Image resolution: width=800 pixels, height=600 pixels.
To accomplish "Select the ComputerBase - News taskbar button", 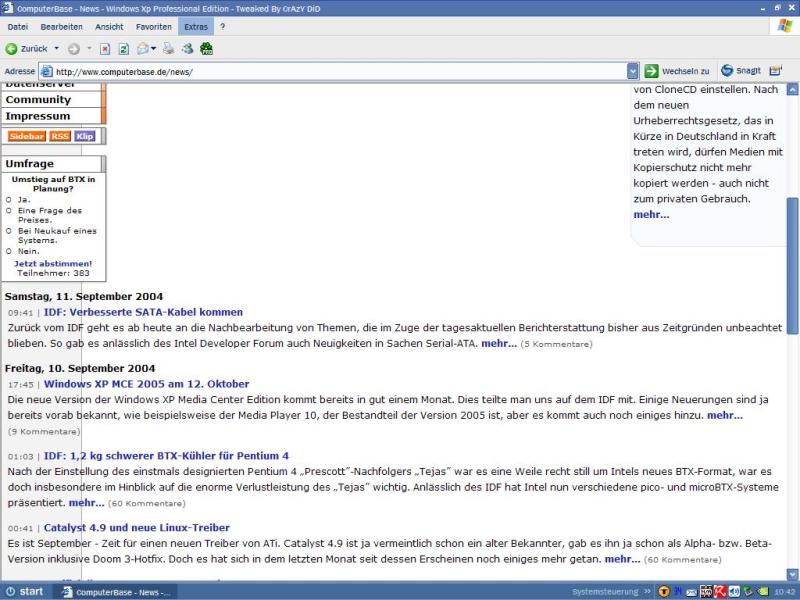I will (116, 592).
